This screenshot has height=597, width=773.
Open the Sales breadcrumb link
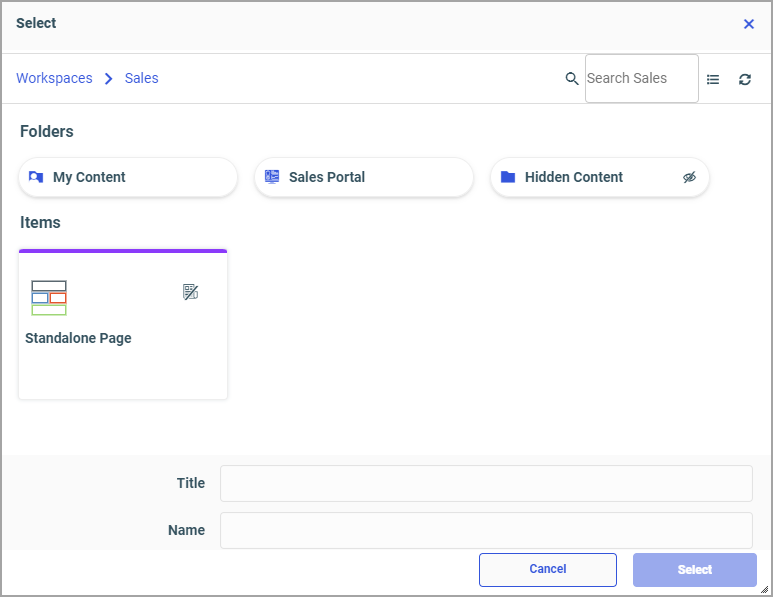coord(142,78)
